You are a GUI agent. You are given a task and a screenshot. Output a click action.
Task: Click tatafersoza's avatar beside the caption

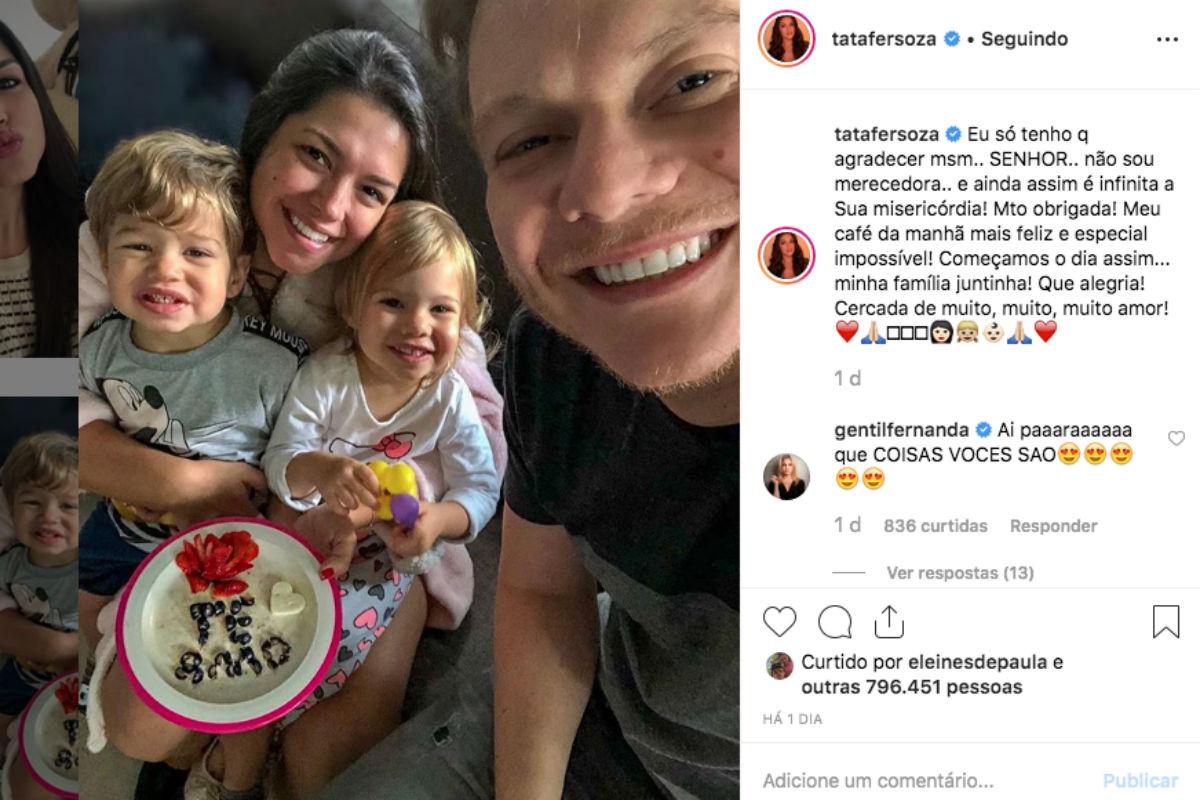click(x=787, y=255)
